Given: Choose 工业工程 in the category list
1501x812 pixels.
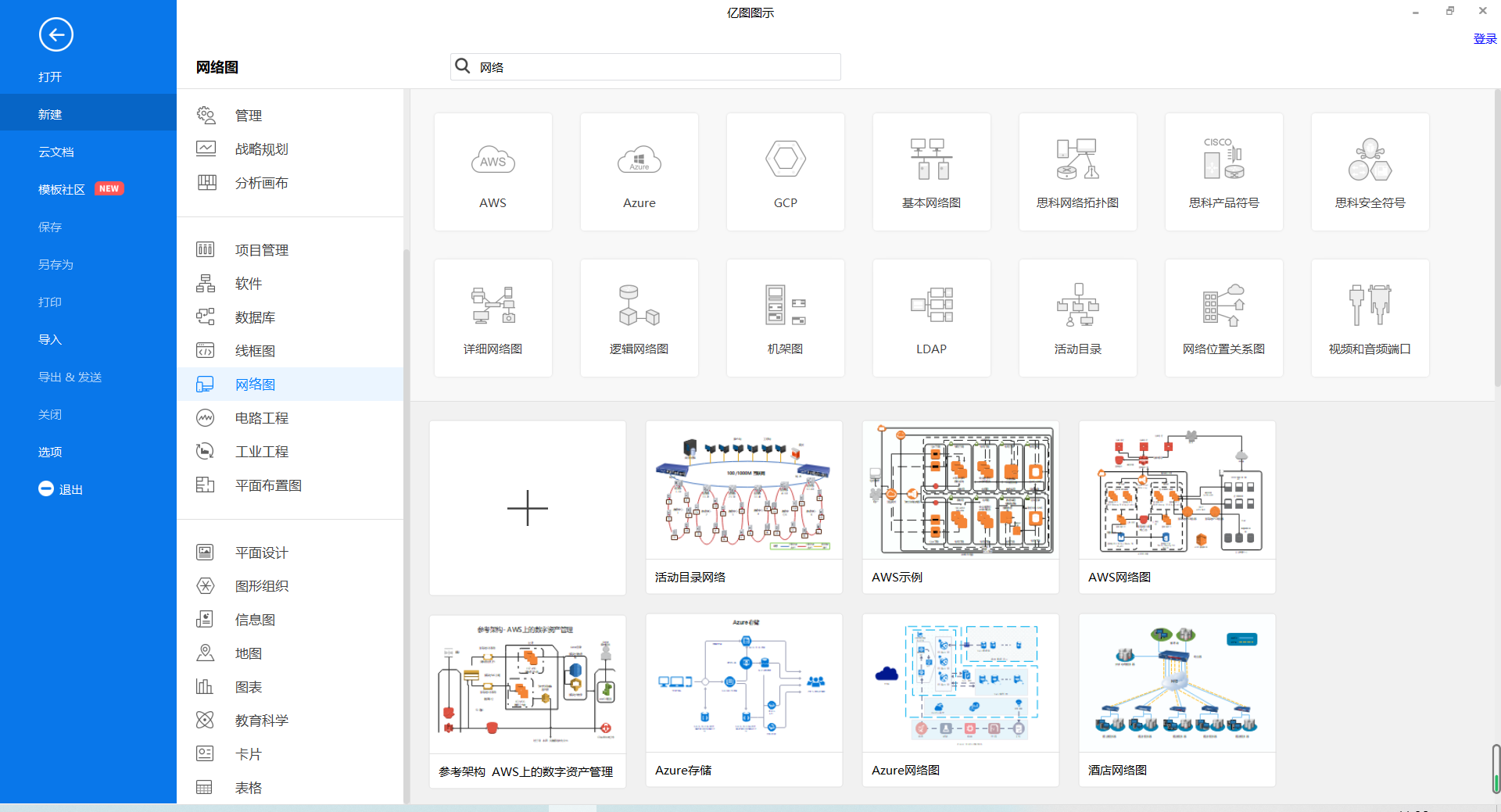Looking at the screenshot, I should click(290, 451).
